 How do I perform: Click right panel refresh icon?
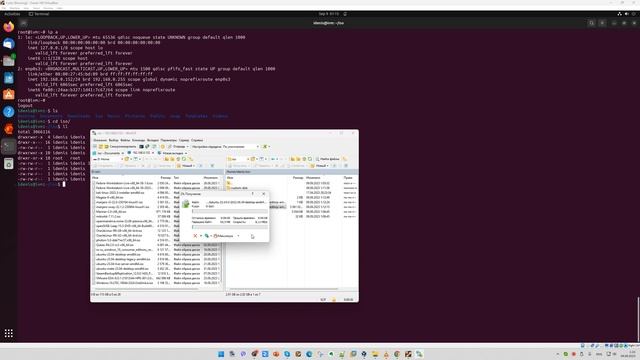pos(310,159)
